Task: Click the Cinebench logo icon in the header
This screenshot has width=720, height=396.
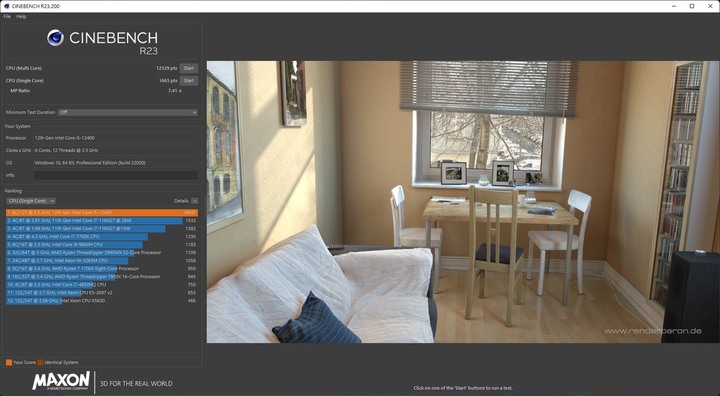Action: [x=56, y=38]
